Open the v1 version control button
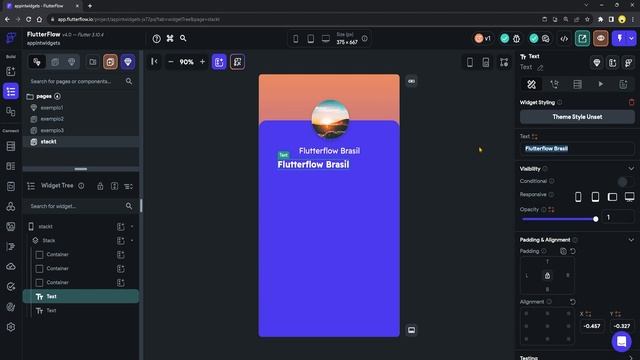 (x=482, y=38)
